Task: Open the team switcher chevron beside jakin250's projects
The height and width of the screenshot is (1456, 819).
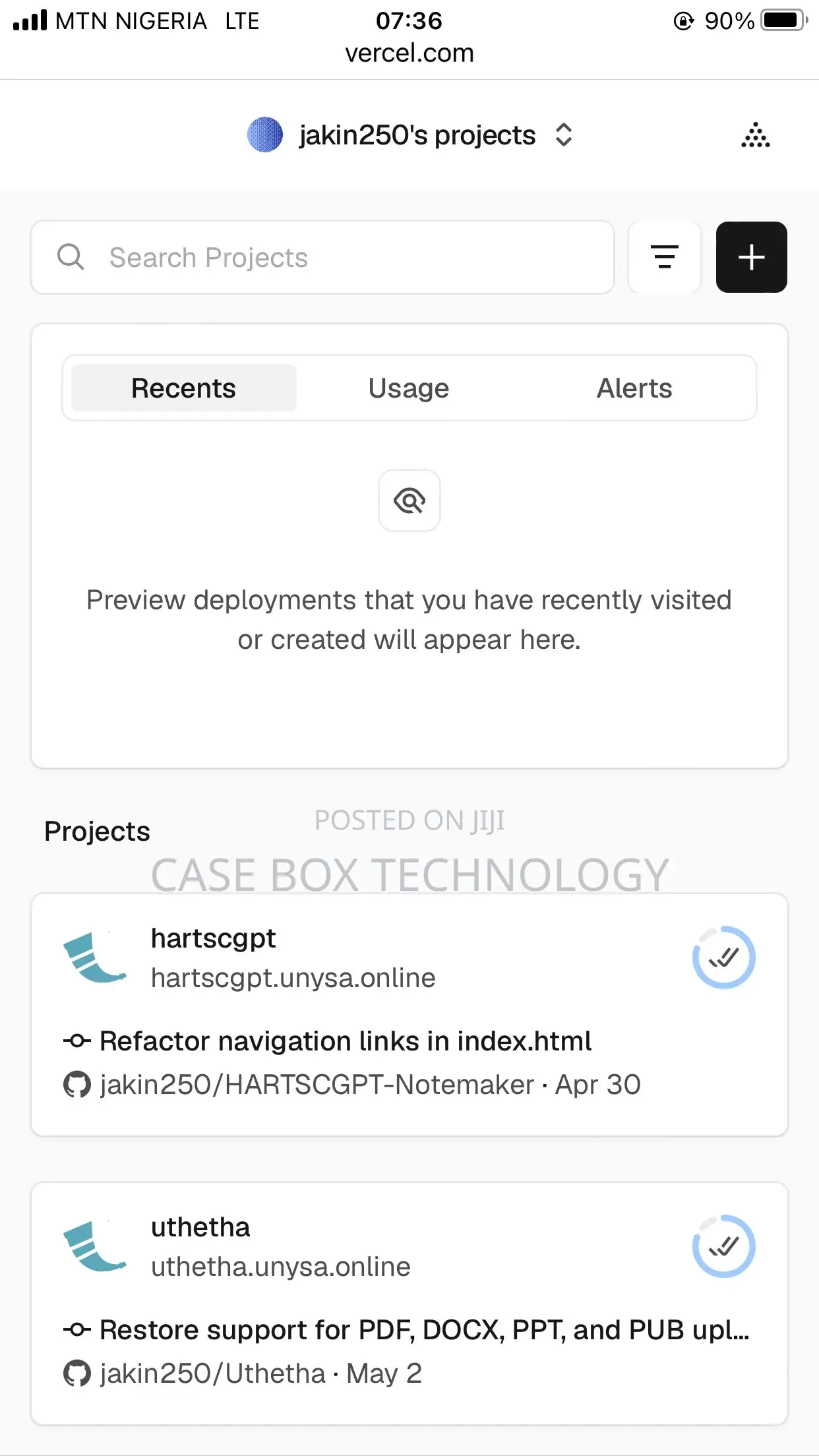Action: coord(563,135)
